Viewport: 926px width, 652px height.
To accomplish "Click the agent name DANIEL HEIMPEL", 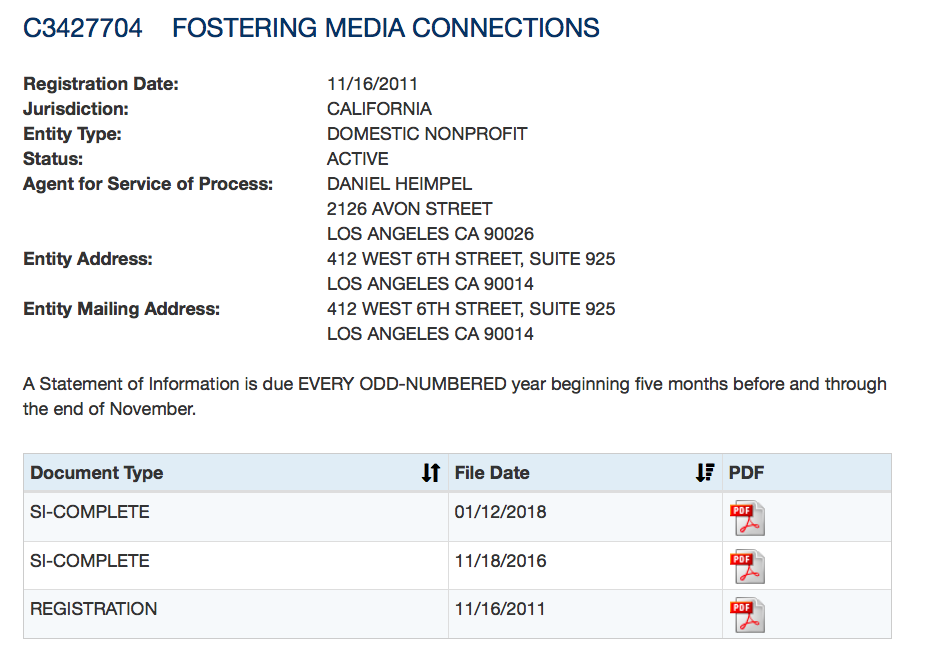I will coord(400,184).
